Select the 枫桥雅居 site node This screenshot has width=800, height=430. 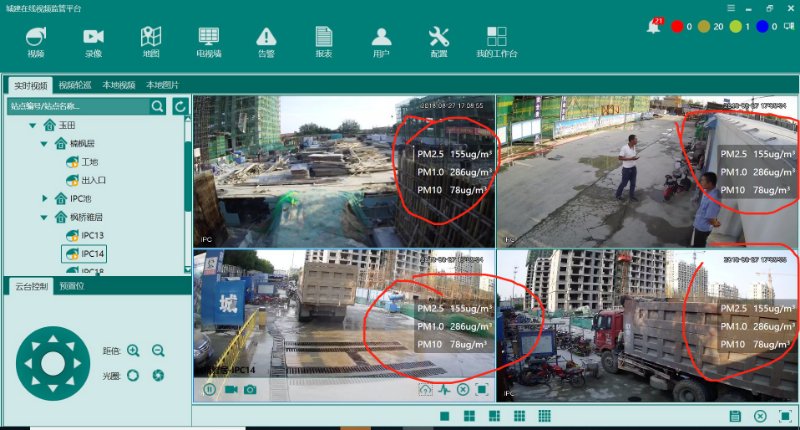pos(79,217)
